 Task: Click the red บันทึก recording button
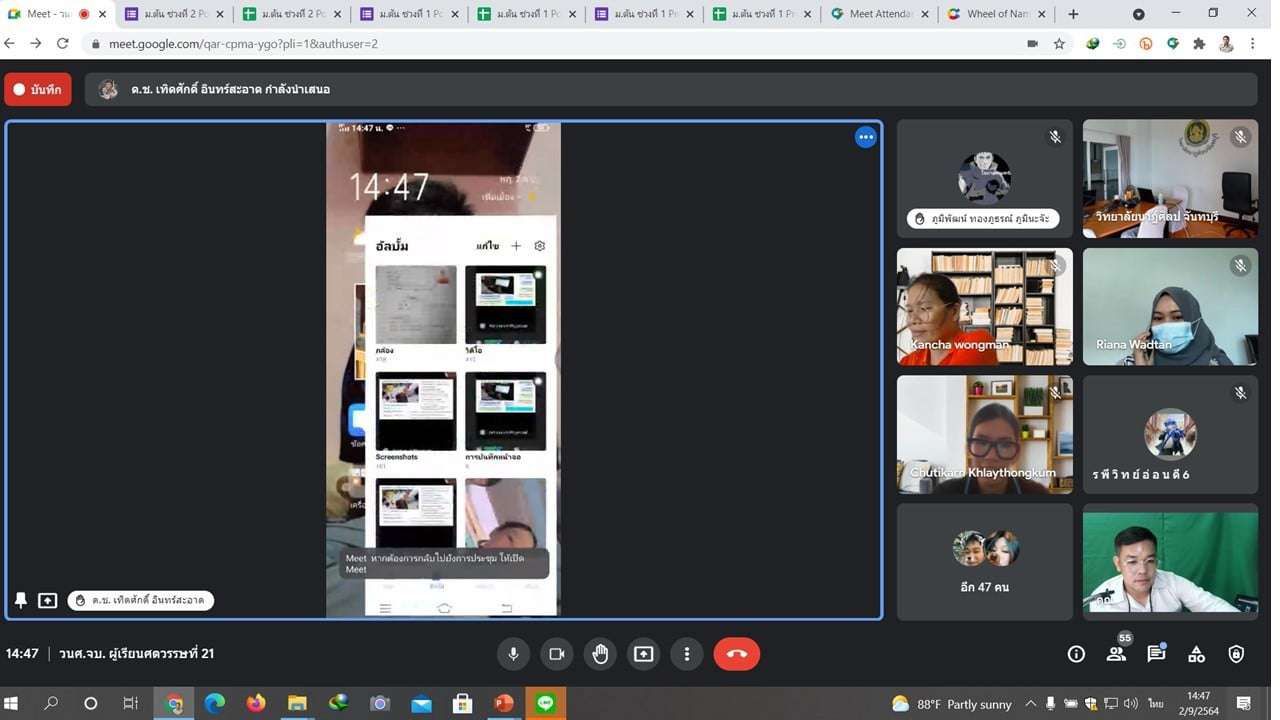click(38, 89)
